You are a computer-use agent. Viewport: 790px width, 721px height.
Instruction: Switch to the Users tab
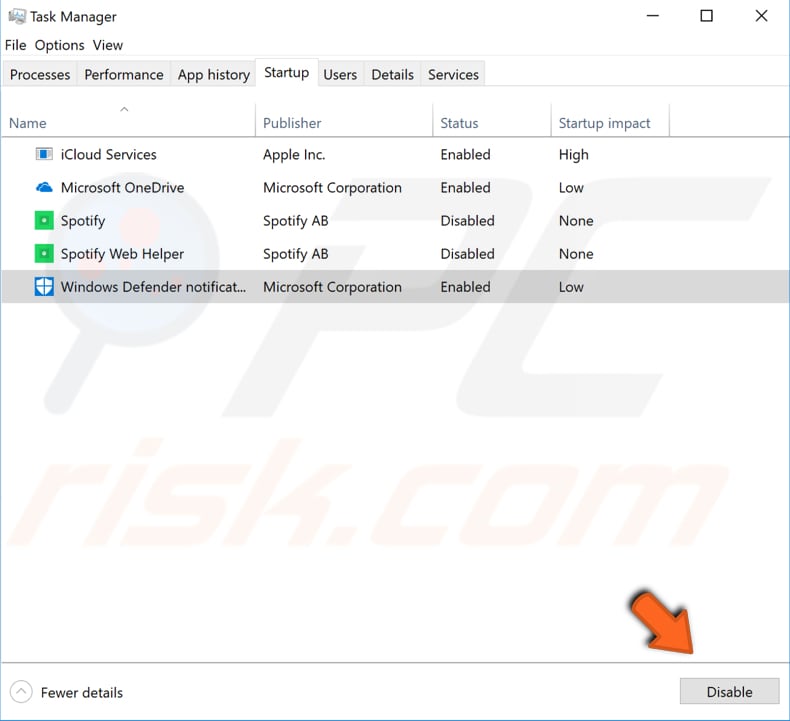[340, 75]
